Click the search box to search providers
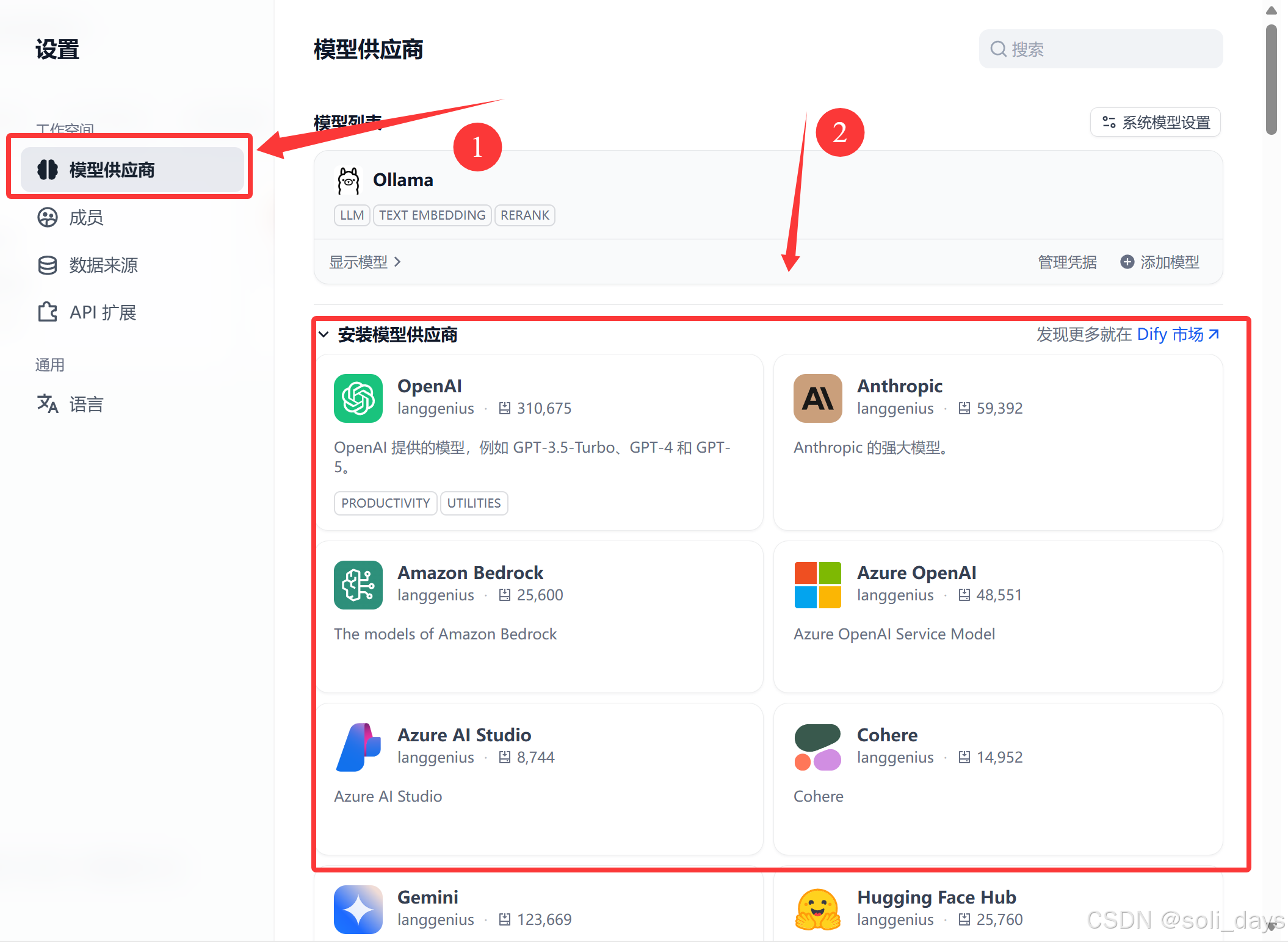The image size is (1288, 942). (1101, 49)
